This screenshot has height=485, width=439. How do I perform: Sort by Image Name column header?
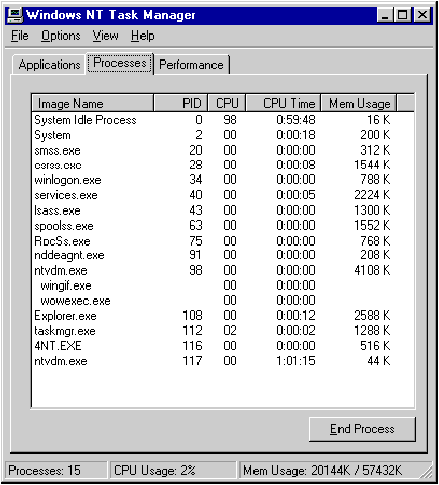[93, 103]
